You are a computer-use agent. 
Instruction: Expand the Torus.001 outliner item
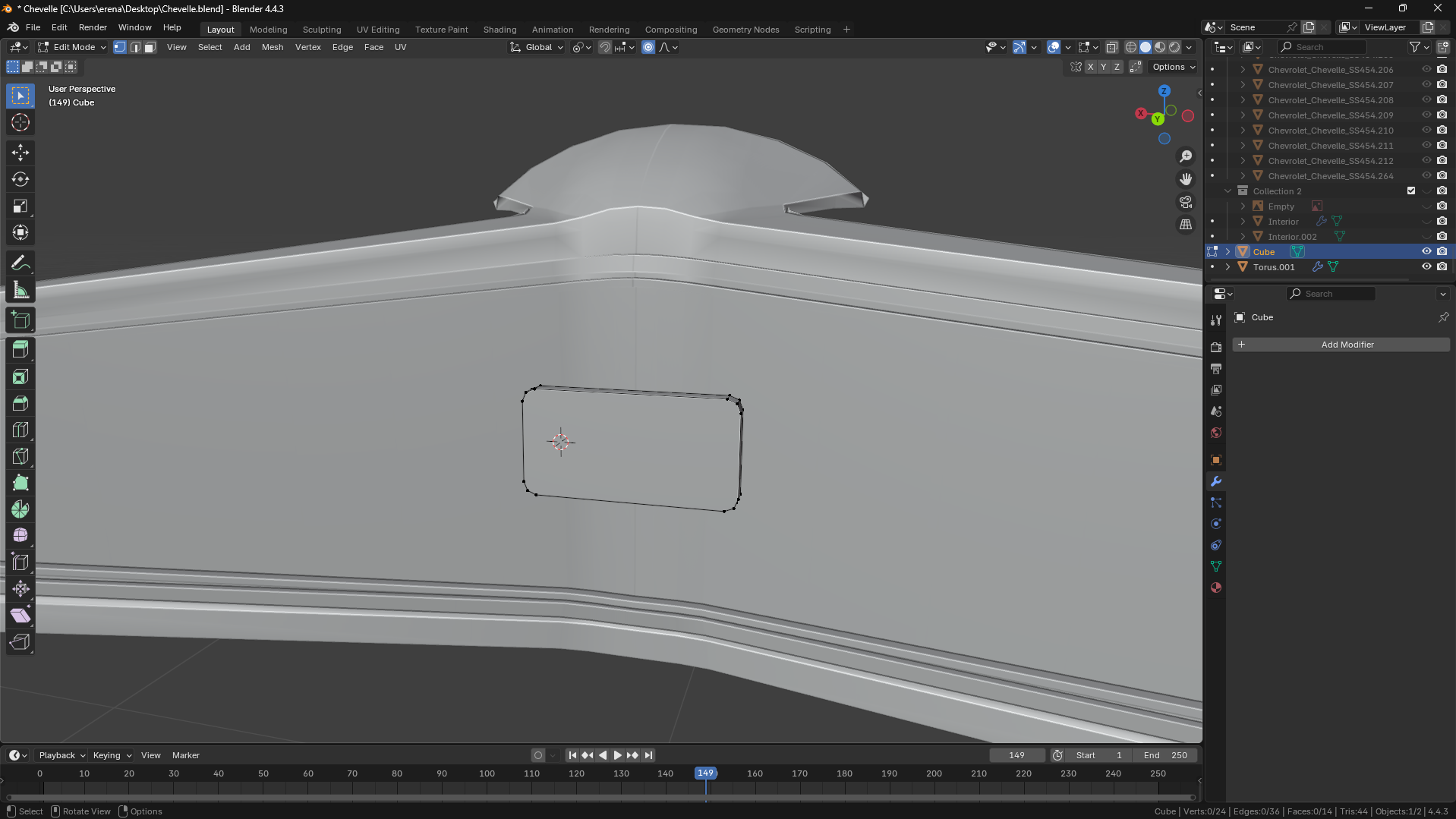pos(1228,267)
